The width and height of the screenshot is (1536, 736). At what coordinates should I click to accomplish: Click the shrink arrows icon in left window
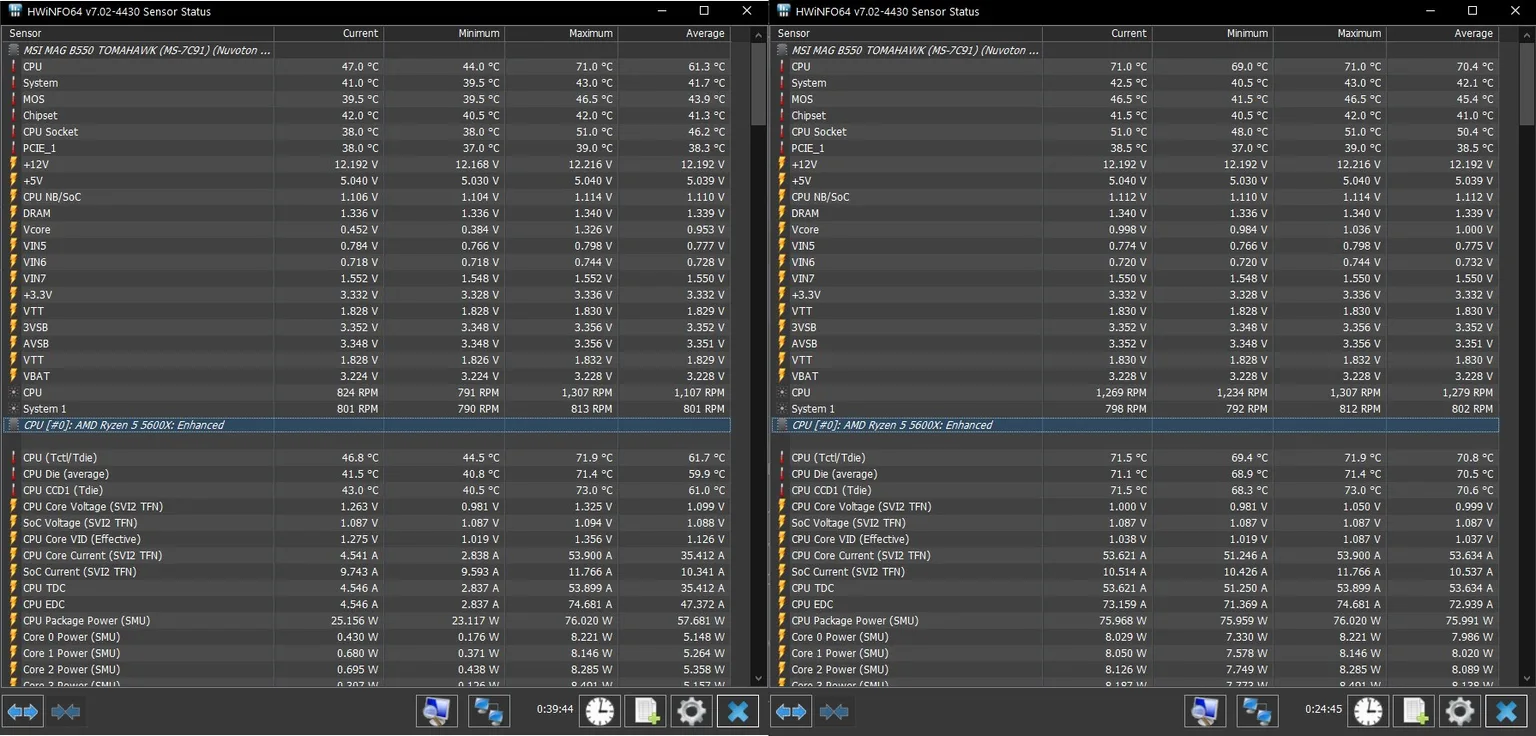66,711
